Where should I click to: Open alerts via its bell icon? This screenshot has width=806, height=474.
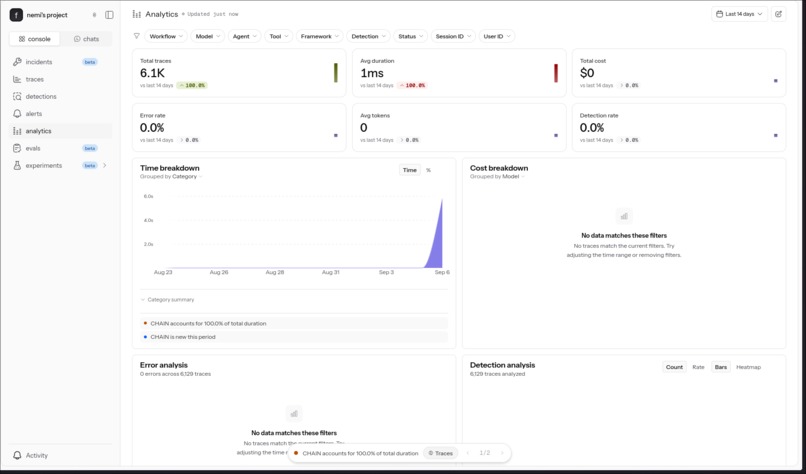[x=17, y=114]
